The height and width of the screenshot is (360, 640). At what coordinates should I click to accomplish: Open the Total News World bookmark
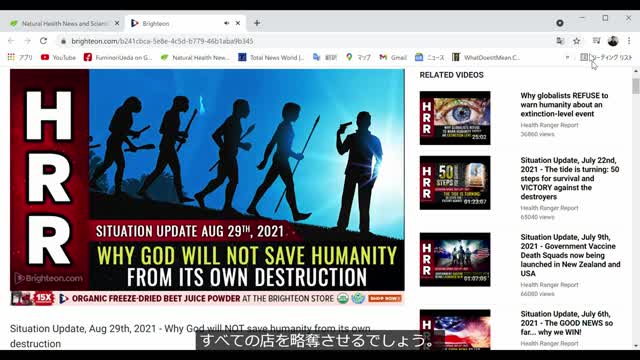coord(271,58)
